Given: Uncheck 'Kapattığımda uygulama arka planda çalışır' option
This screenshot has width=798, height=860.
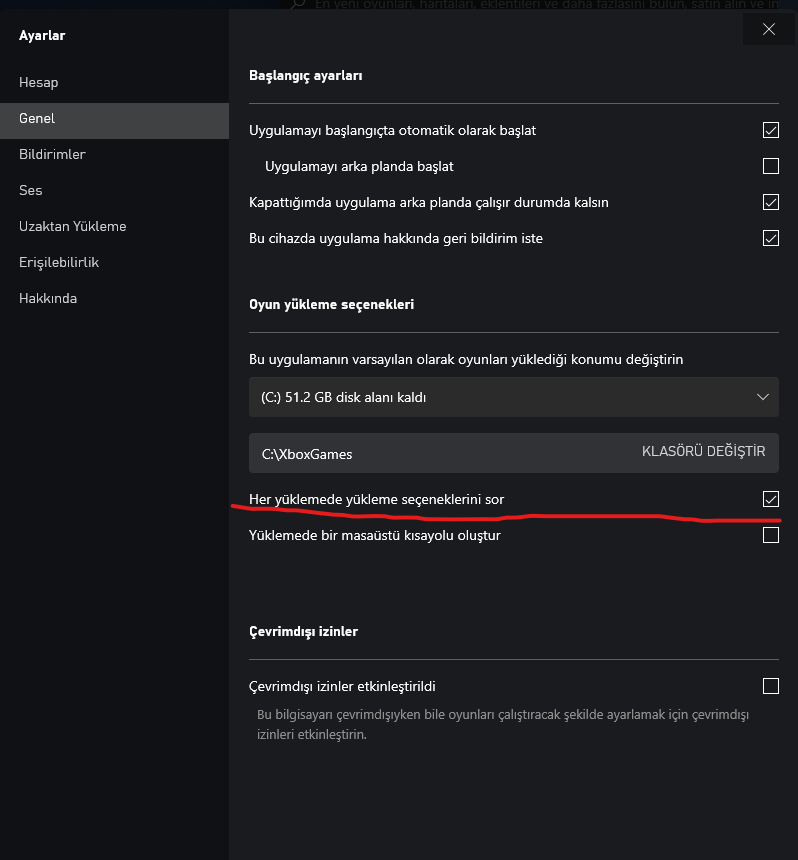Looking at the screenshot, I should click(770, 202).
